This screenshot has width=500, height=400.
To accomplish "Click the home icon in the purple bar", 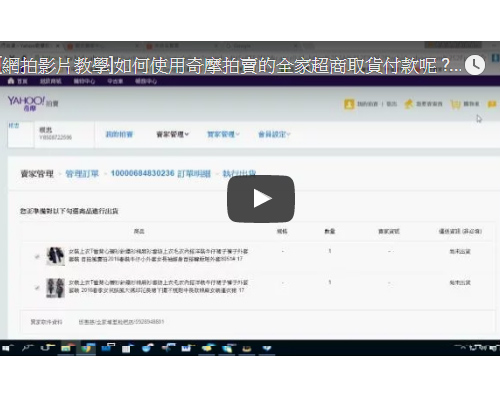I will (11, 81).
